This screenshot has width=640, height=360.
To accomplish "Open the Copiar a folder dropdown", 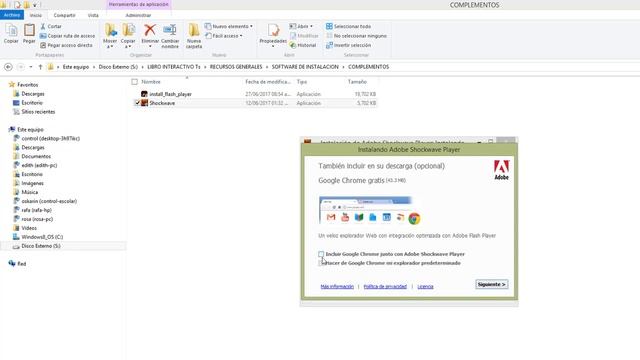I will coord(128,36).
